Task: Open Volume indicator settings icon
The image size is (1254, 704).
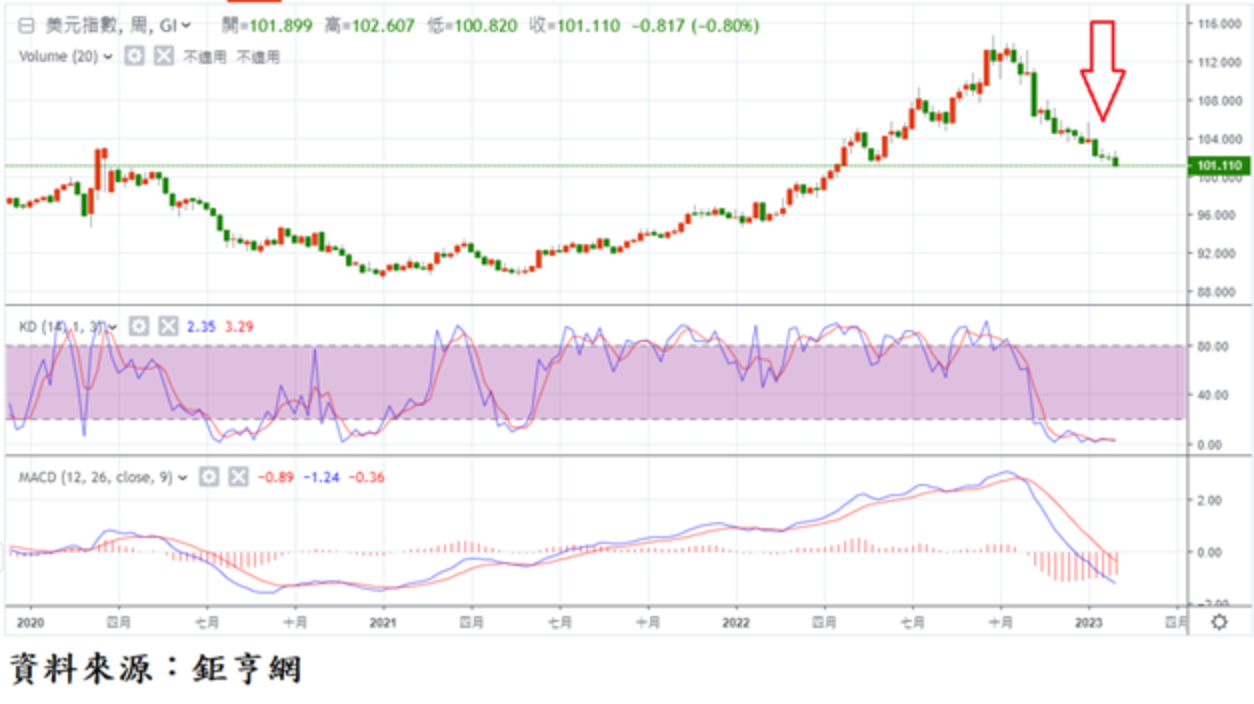Action: 135,57
